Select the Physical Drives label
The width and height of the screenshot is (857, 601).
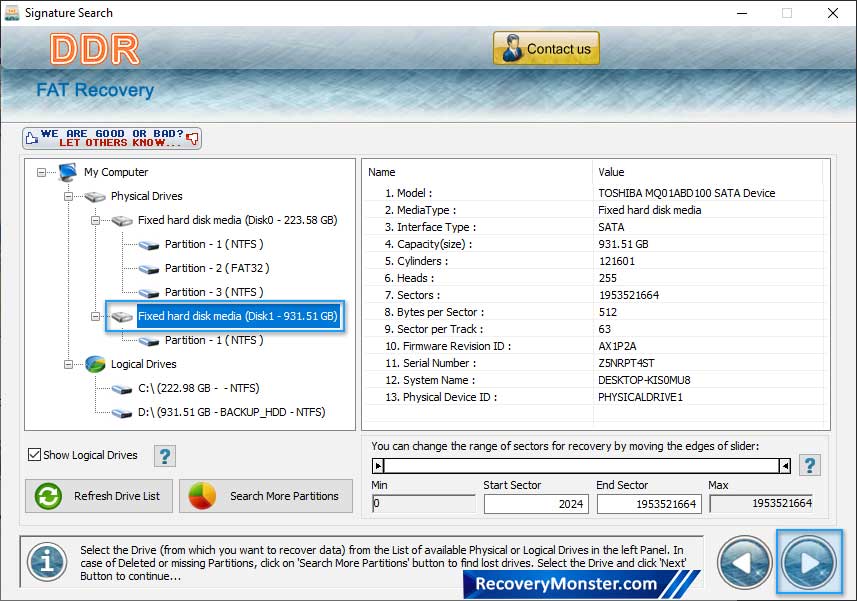coord(146,196)
